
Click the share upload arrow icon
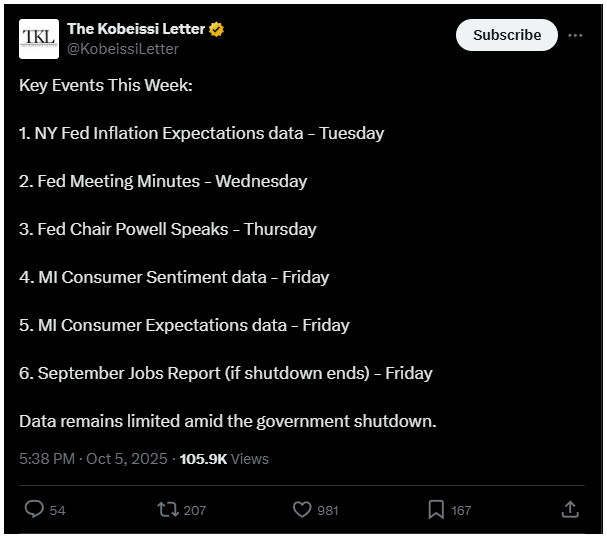point(570,510)
